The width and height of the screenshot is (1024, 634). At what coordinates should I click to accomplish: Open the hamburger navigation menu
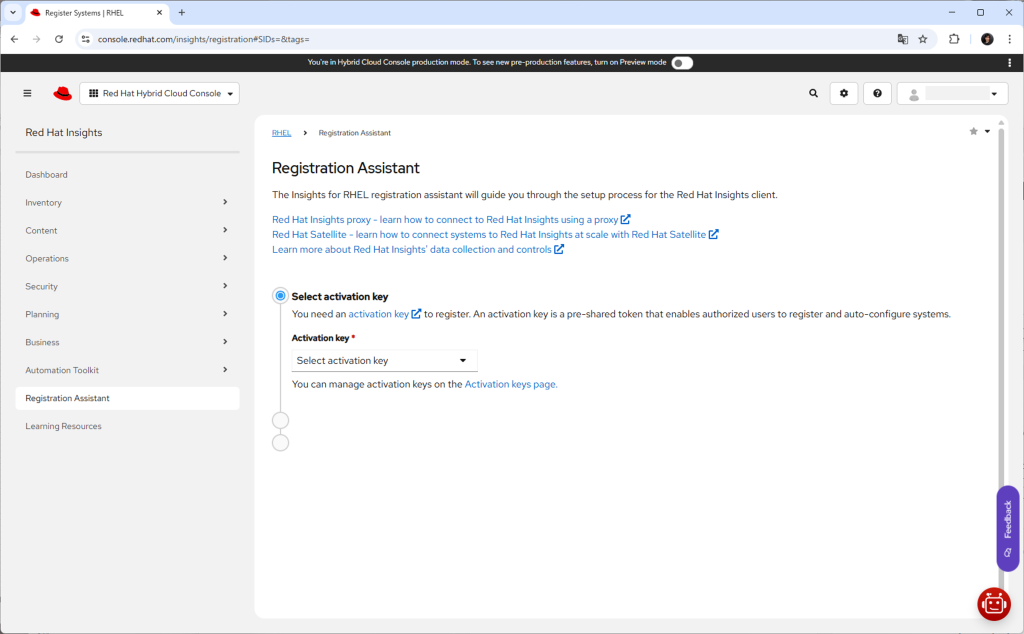coord(27,93)
